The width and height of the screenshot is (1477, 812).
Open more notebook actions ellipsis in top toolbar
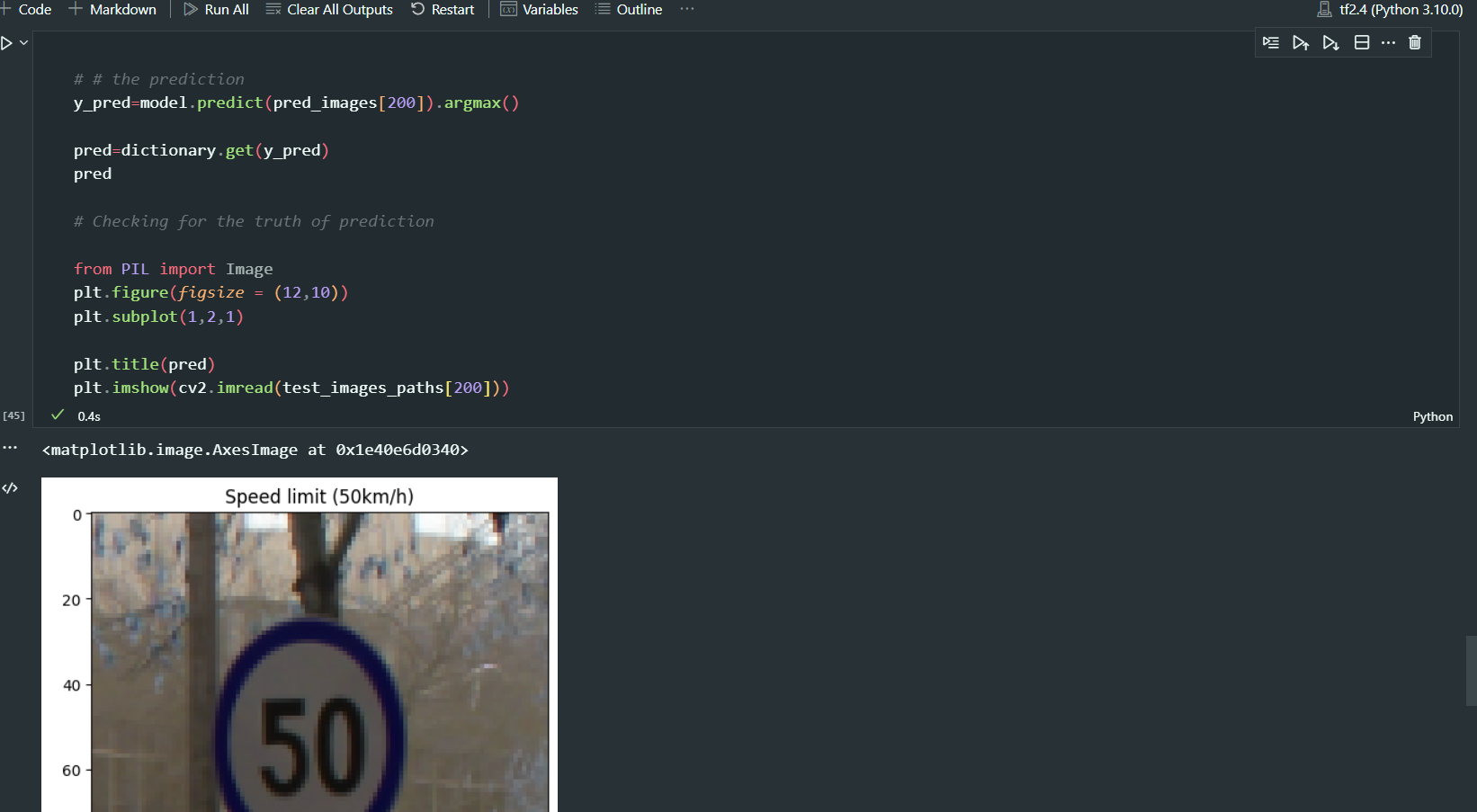686,10
